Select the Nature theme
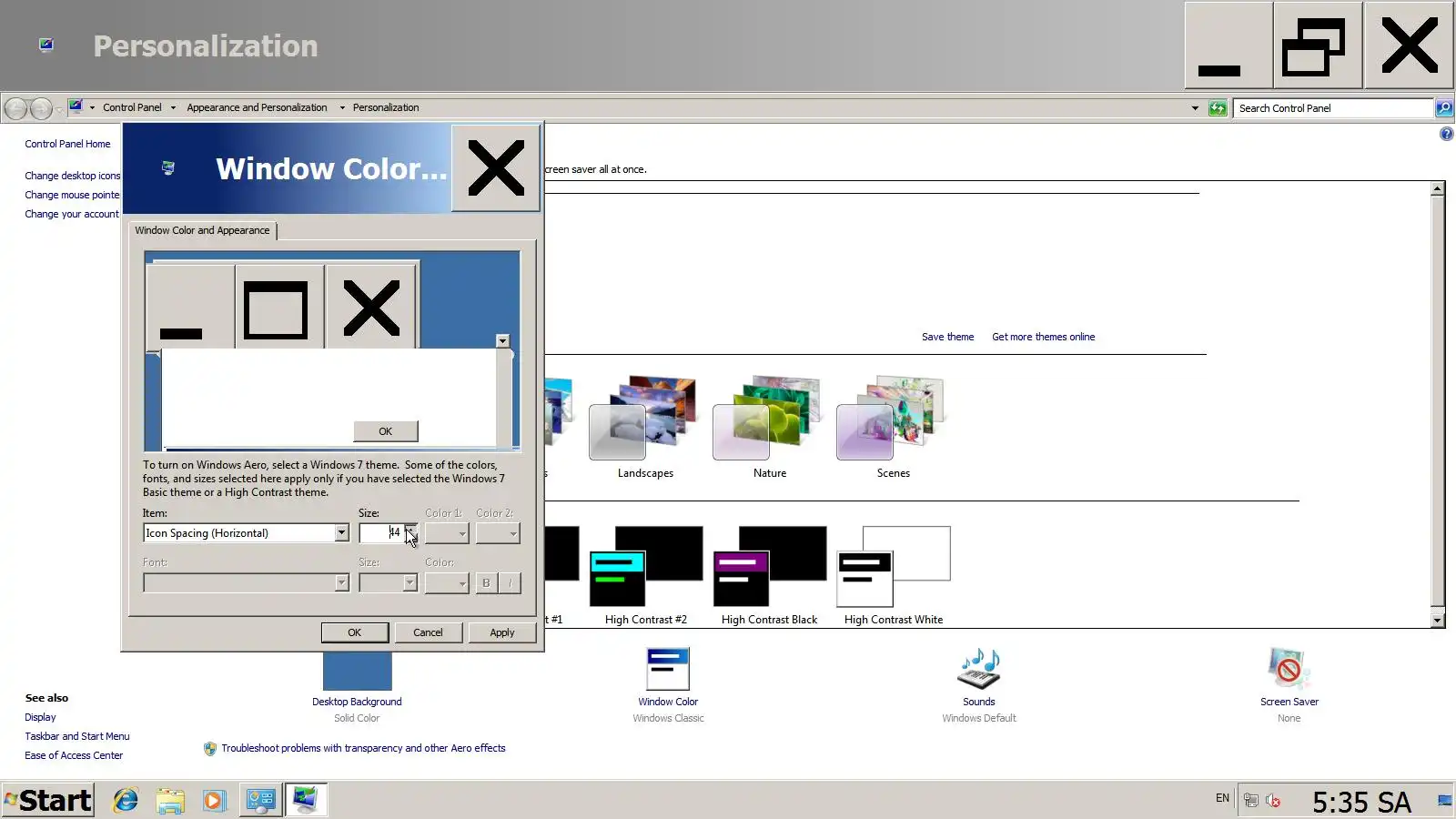 click(x=769, y=426)
